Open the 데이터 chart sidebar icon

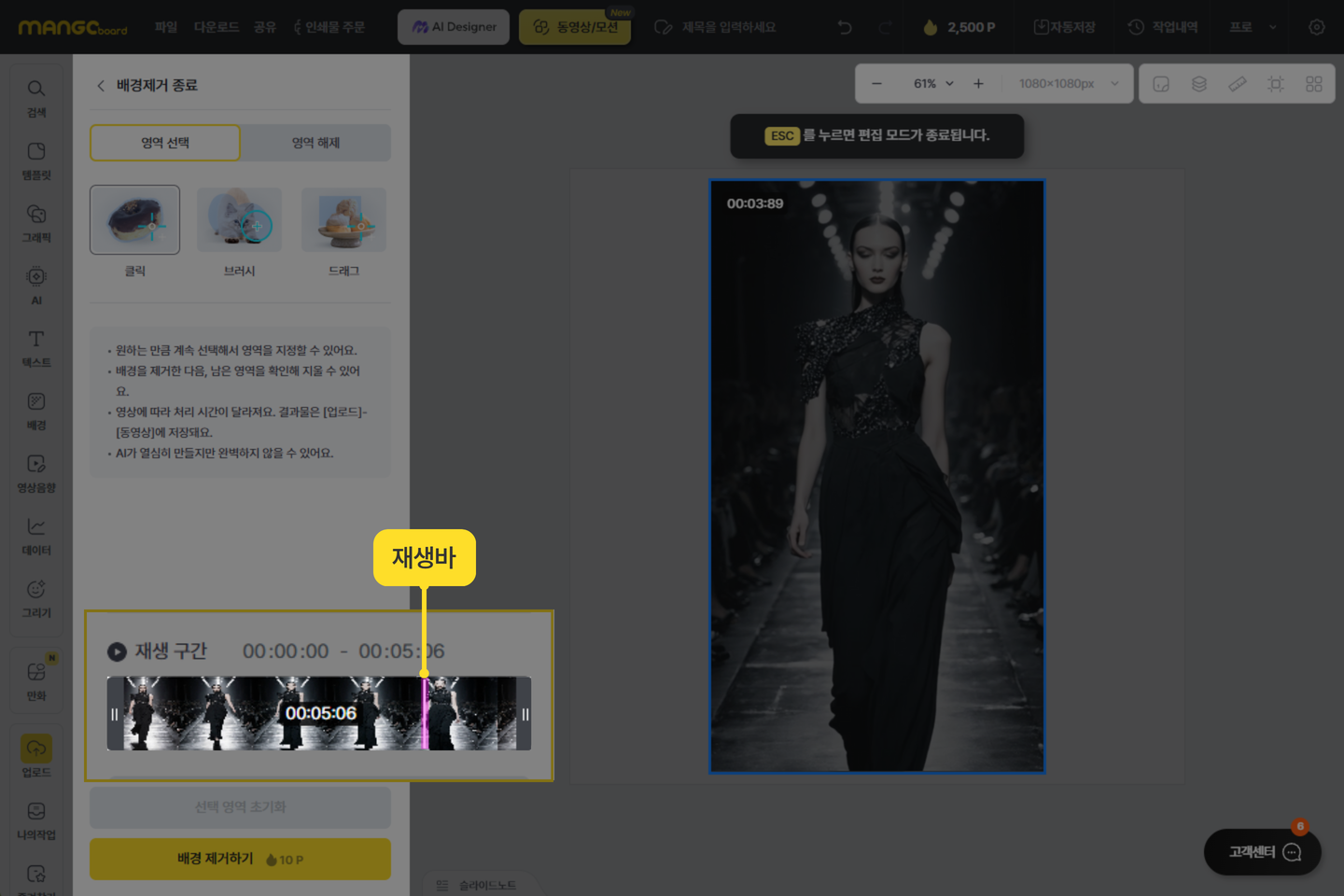tap(36, 536)
